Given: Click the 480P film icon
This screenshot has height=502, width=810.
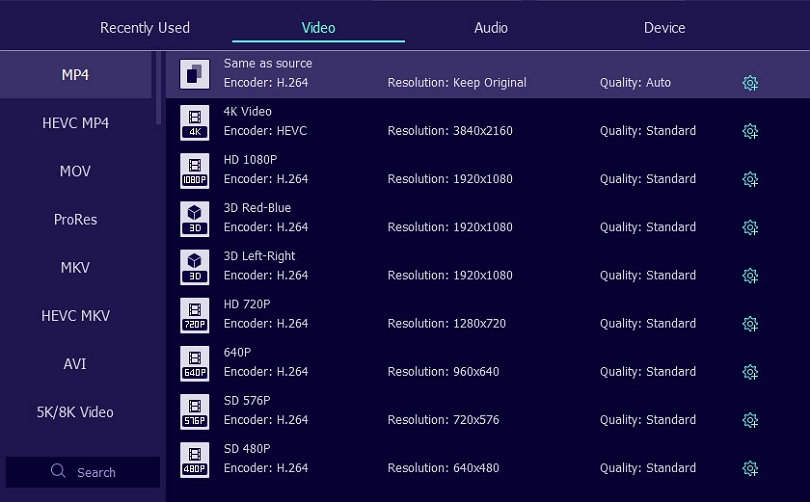Looking at the screenshot, I should coord(195,460).
